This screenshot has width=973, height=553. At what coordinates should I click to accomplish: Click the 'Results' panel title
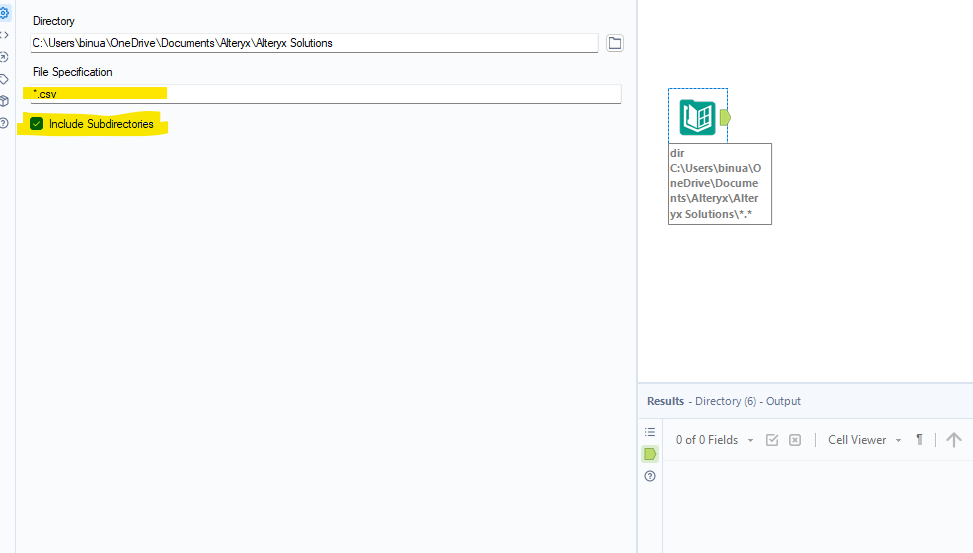tap(665, 401)
